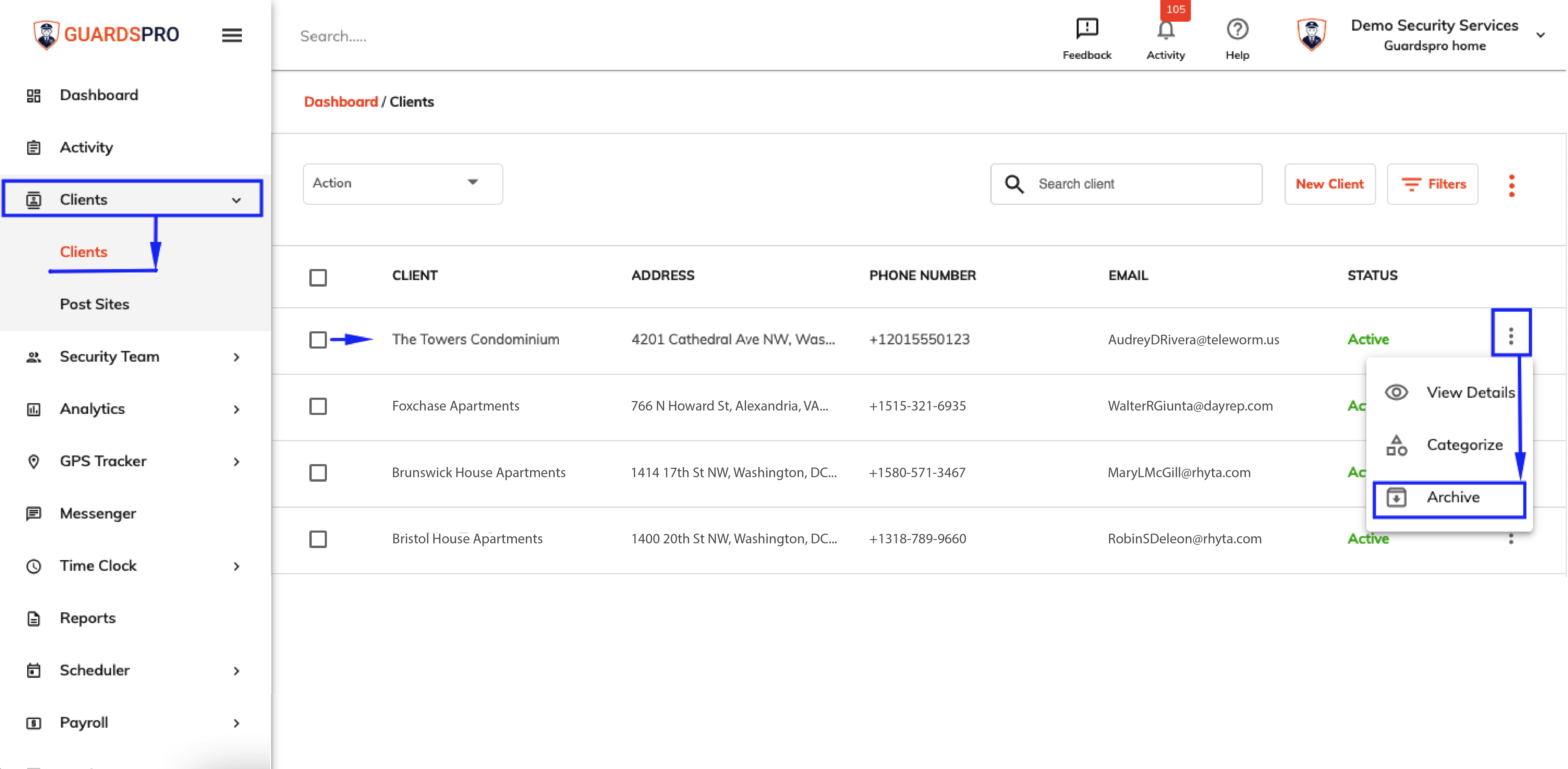The width and height of the screenshot is (1568, 769).
Task: Follow the Dashboard breadcrumb link
Action: (x=340, y=102)
